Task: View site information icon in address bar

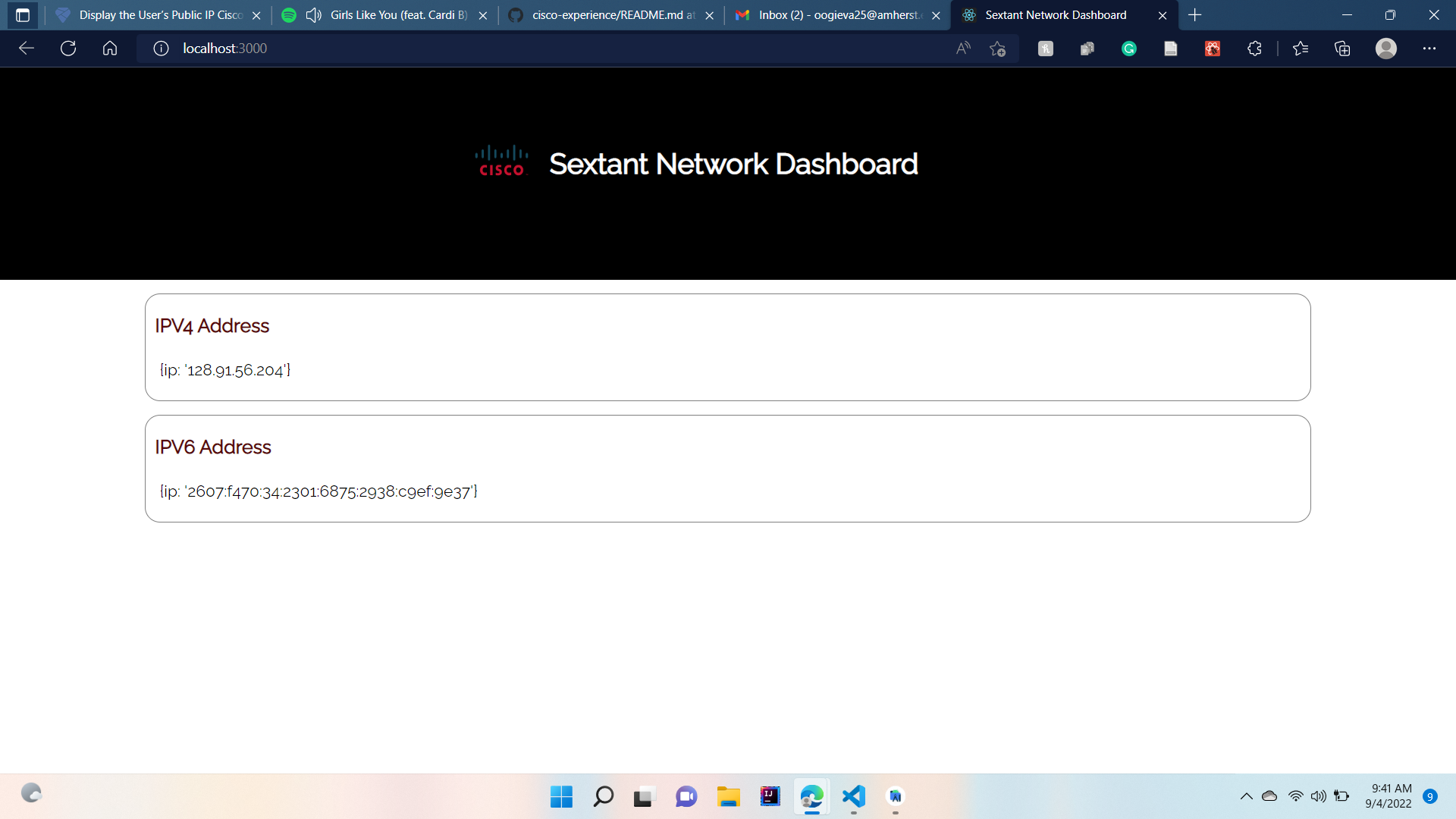Action: tap(161, 49)
